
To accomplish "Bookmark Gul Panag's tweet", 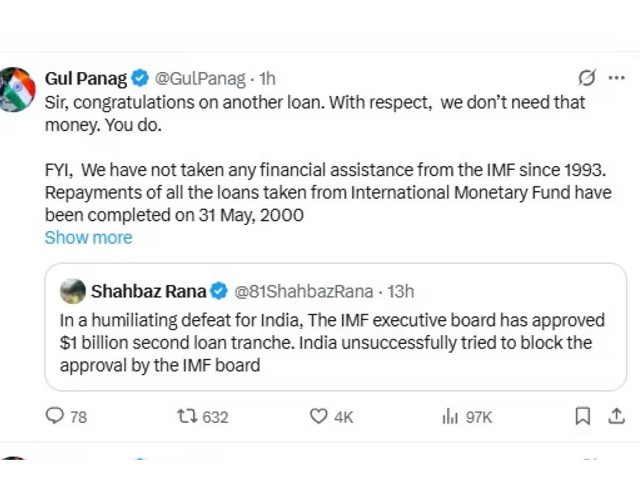I will click(582, 416).
